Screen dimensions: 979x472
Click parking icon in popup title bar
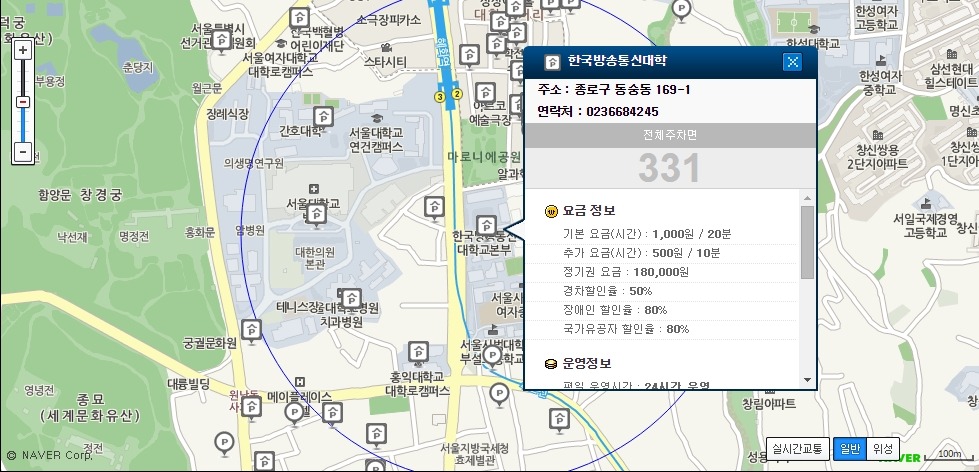pos(552,62)
